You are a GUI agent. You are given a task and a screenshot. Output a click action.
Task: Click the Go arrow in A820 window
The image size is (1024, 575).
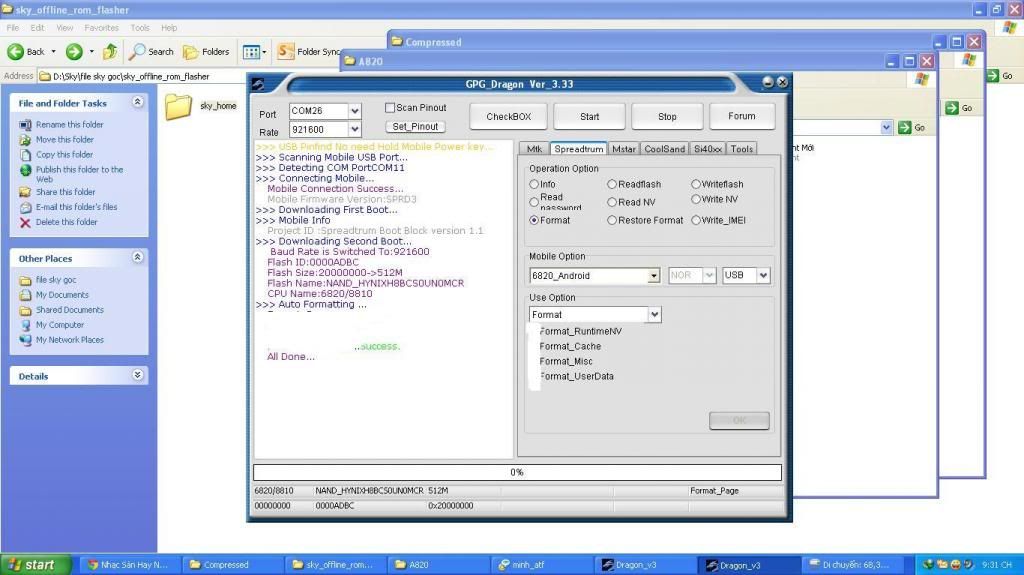point(904,127)
